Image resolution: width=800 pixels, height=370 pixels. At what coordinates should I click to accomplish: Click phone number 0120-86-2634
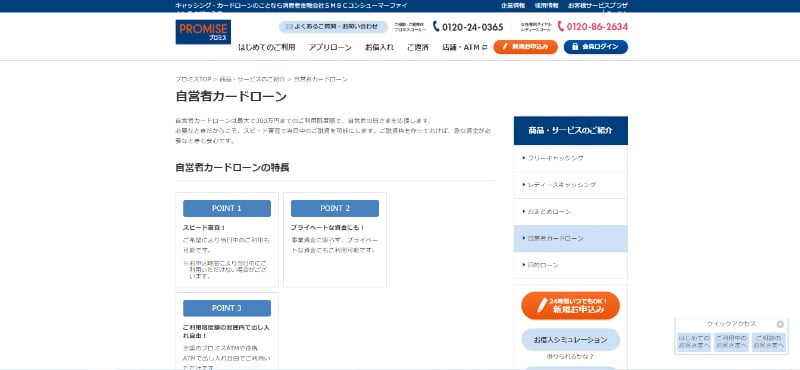[597, 27]
